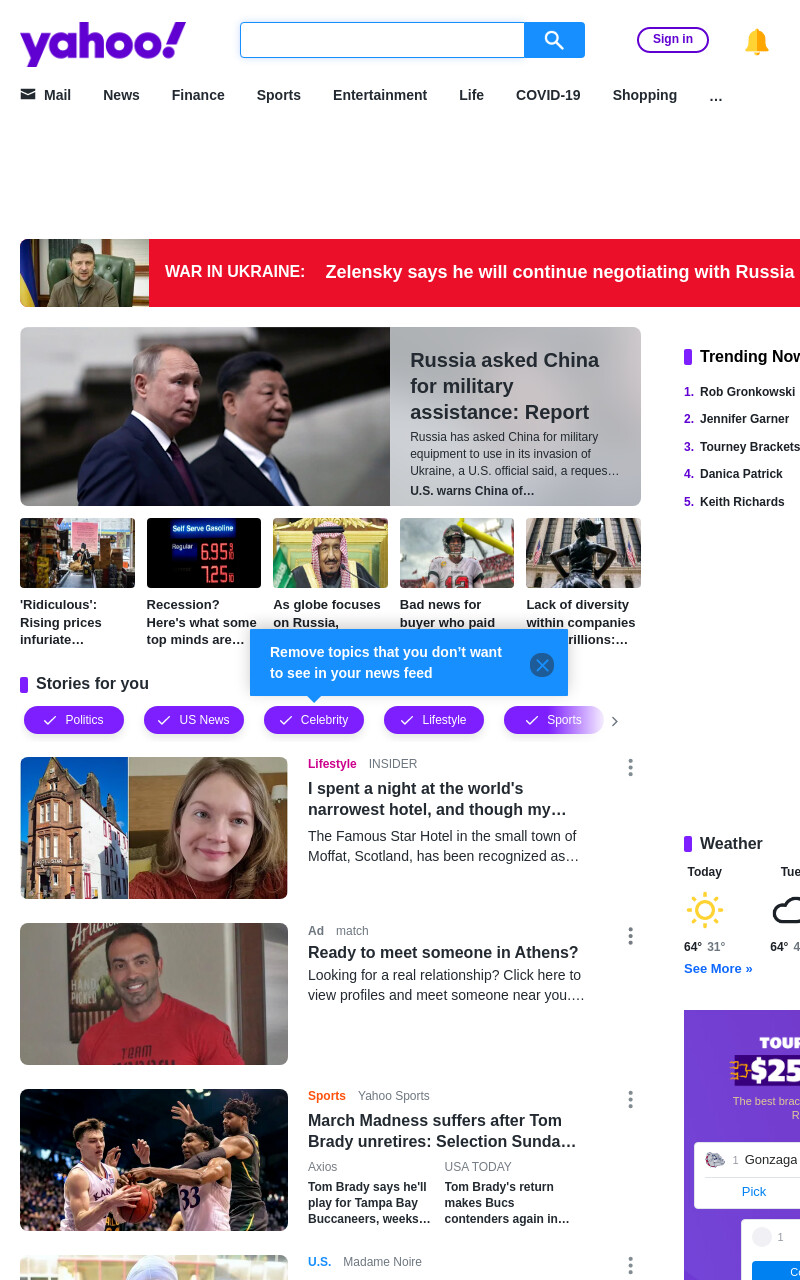The width and height of the screenshot is (800, 1280).
Task: Open the notifications bell
Action: point(757,41)
